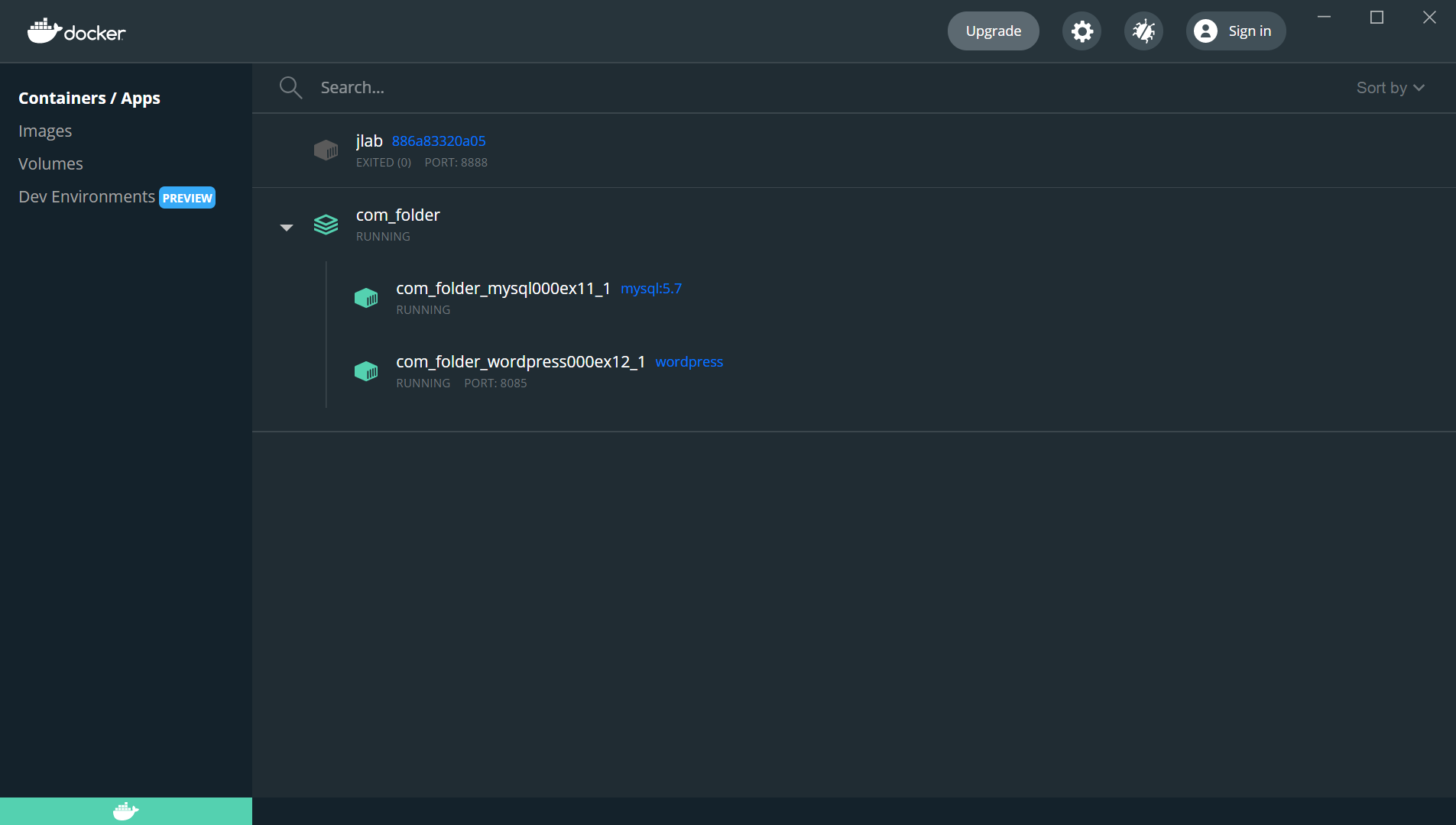Collapse the com_folder app group

[x=287, y=228]
